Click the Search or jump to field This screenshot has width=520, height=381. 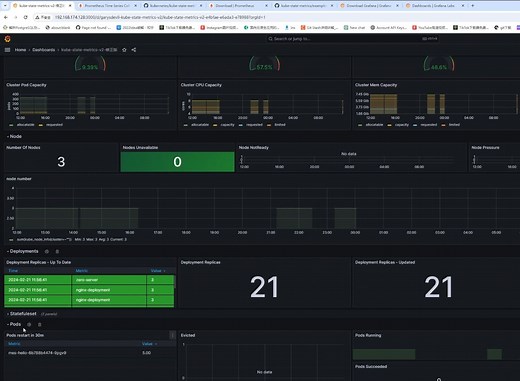click(353, 39)
